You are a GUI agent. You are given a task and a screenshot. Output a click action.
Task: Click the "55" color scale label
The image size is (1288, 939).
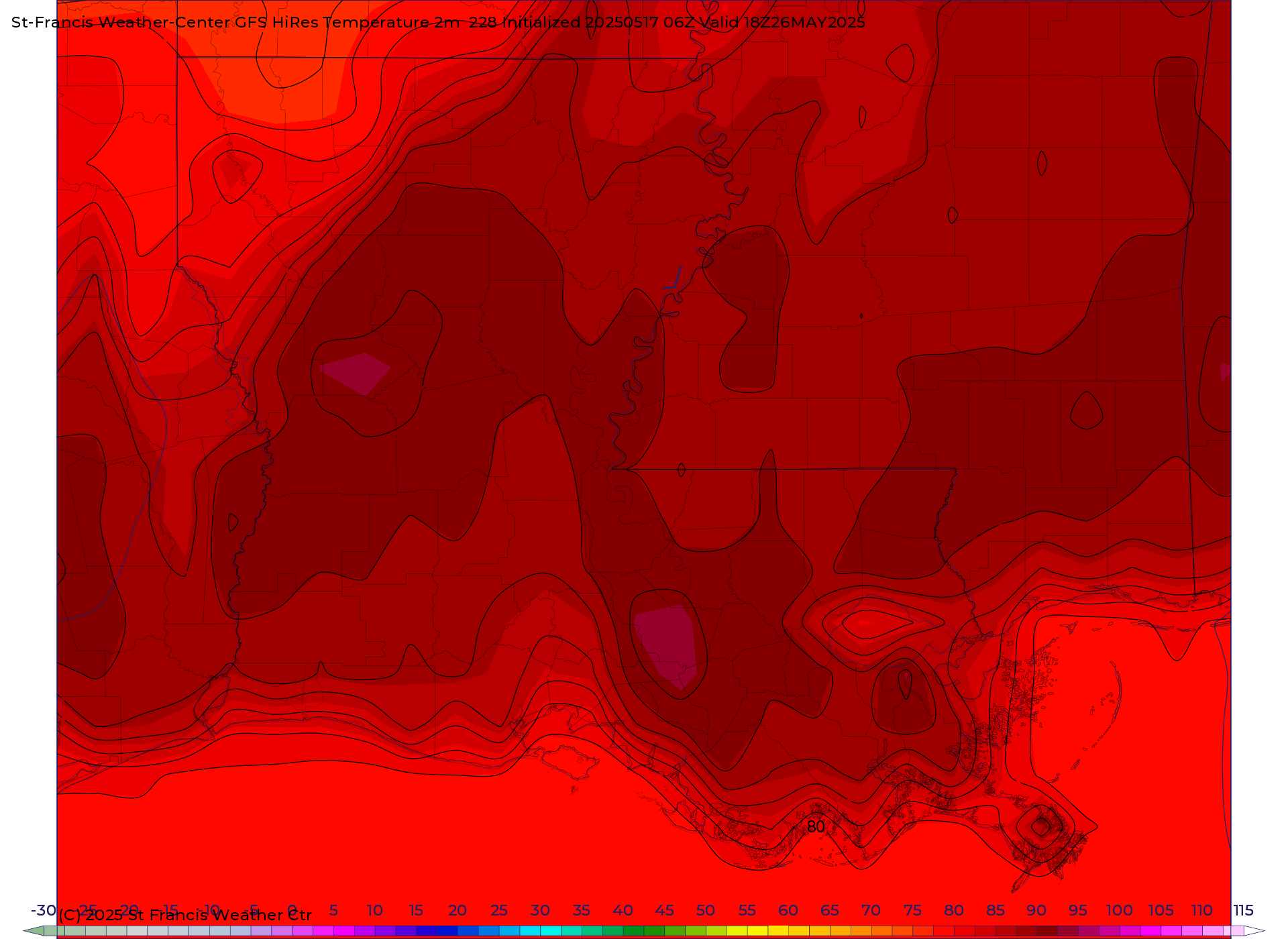click(x=747, y=910)
